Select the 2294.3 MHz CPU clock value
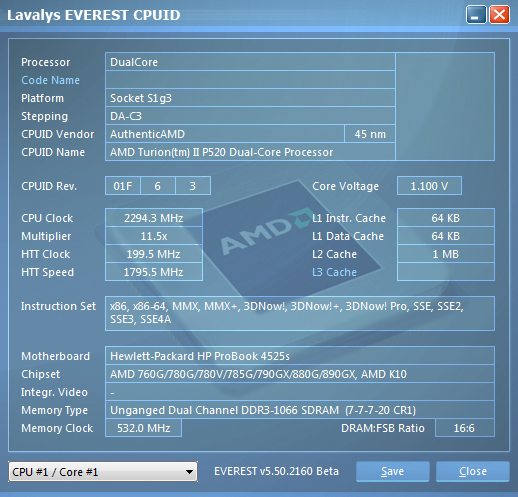Screen dimensions: 518x497 [x=154, y=218]
